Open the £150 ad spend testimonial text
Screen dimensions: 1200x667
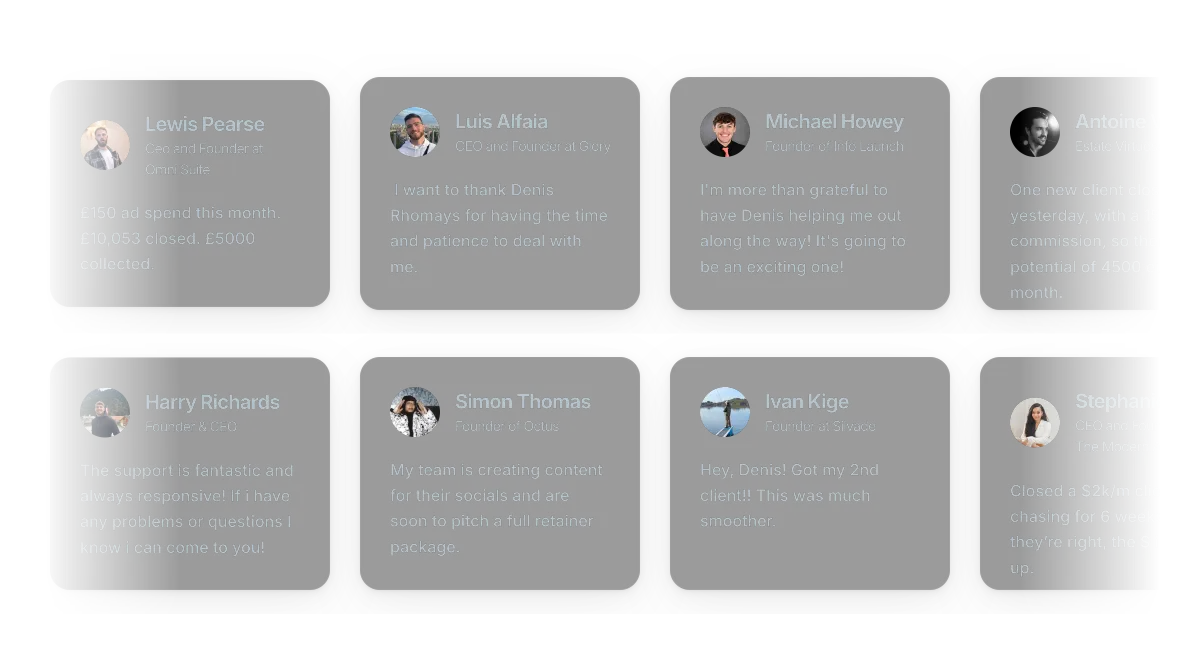coord(181,238)
